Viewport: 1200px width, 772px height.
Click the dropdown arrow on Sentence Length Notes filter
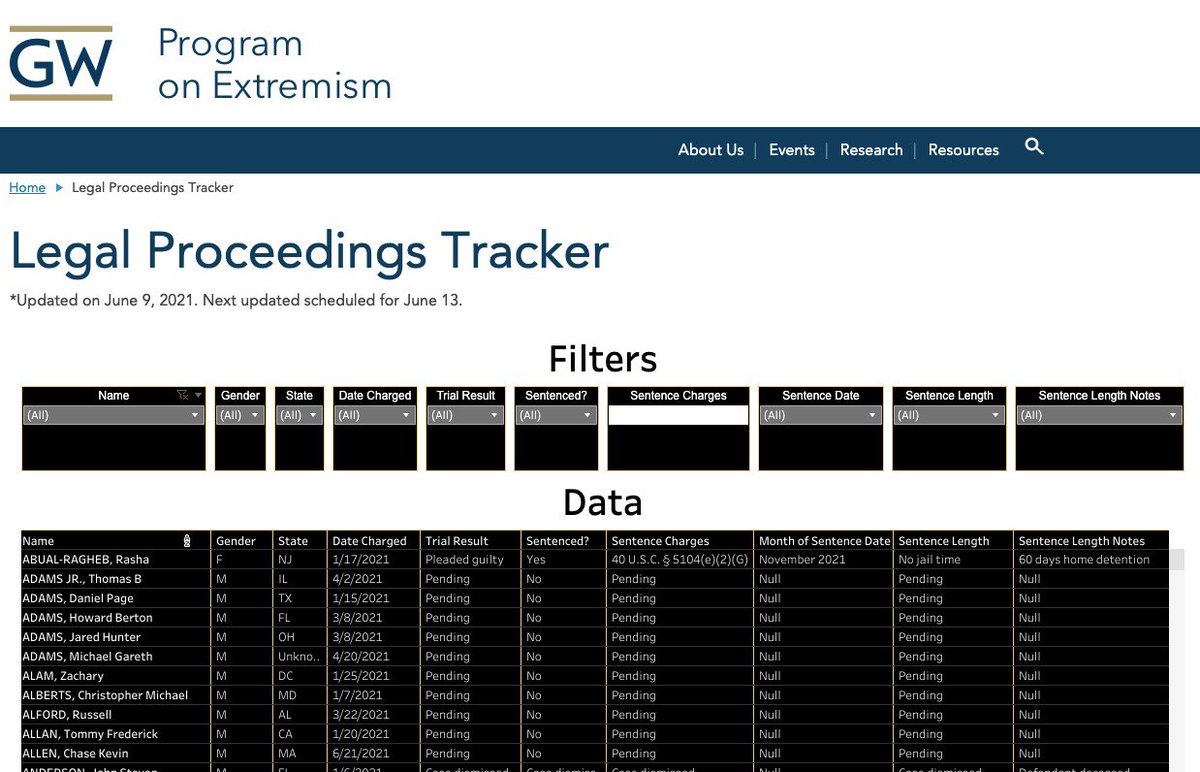[1175, 415]
